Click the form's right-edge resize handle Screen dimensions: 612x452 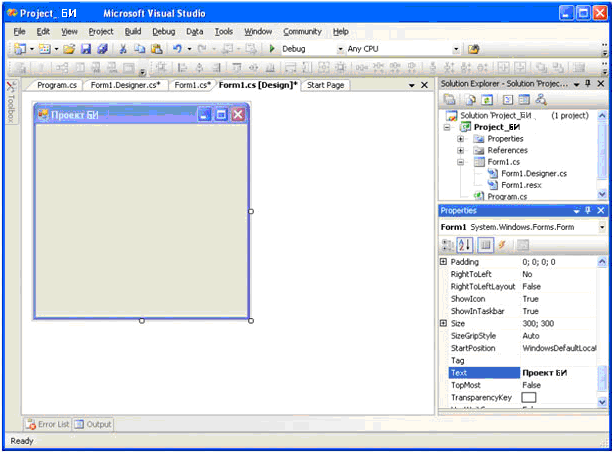point(251,212)
